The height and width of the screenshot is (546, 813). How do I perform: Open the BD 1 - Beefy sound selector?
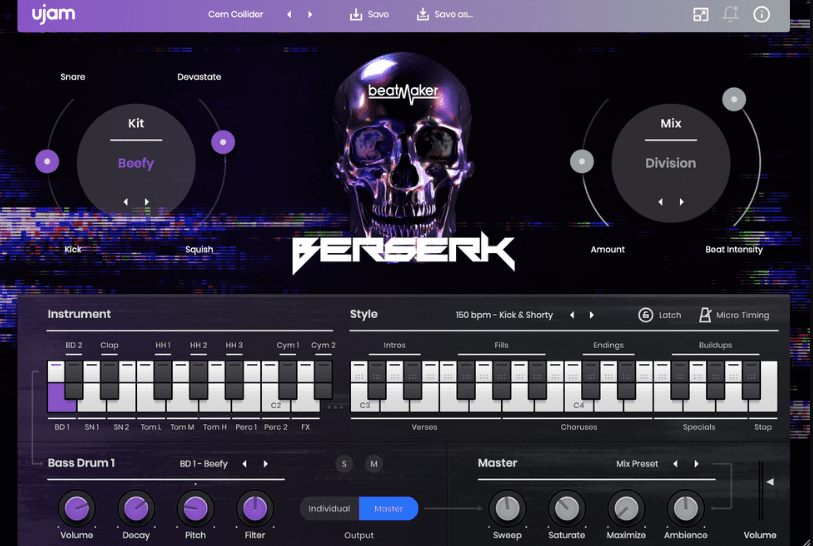(204, 464)
